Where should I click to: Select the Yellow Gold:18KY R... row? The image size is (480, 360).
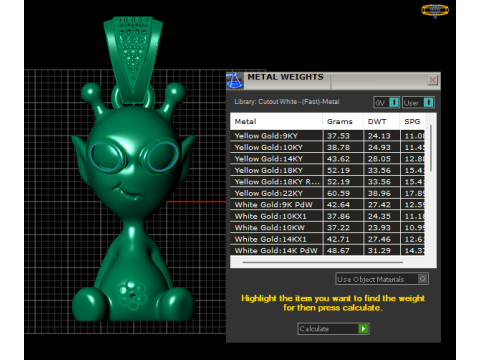327,182
